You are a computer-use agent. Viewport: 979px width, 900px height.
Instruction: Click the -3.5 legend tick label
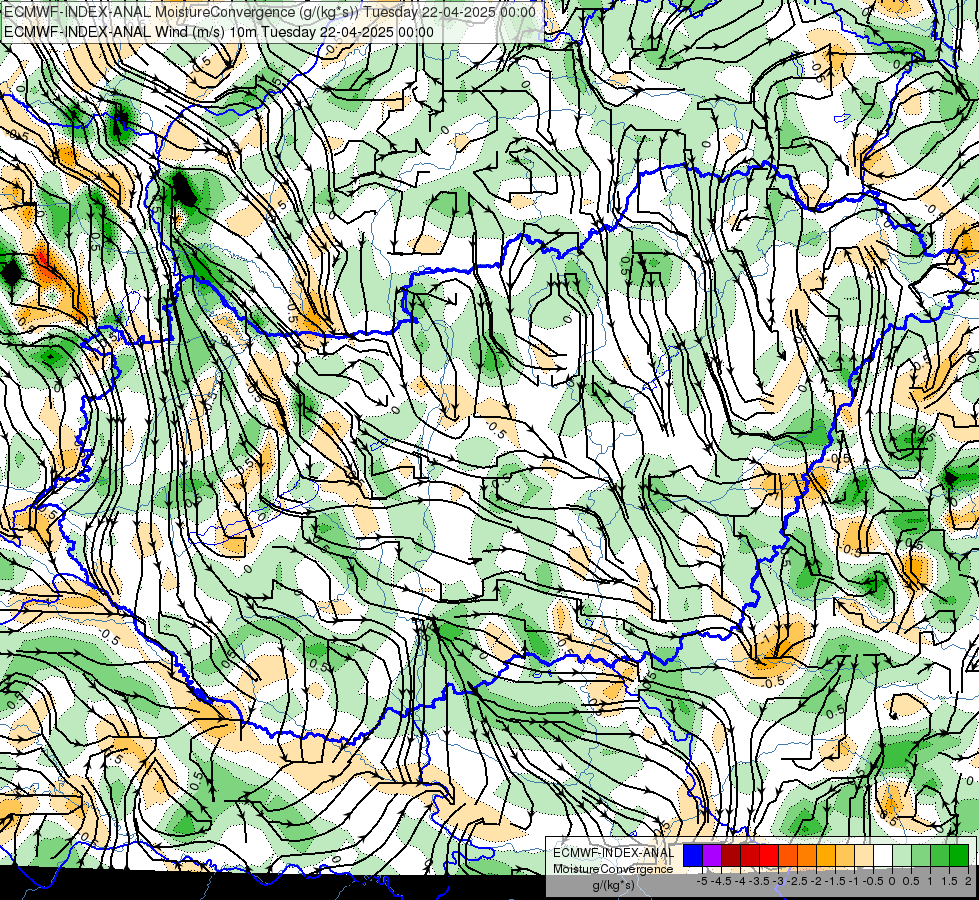[x=759, y=881]
